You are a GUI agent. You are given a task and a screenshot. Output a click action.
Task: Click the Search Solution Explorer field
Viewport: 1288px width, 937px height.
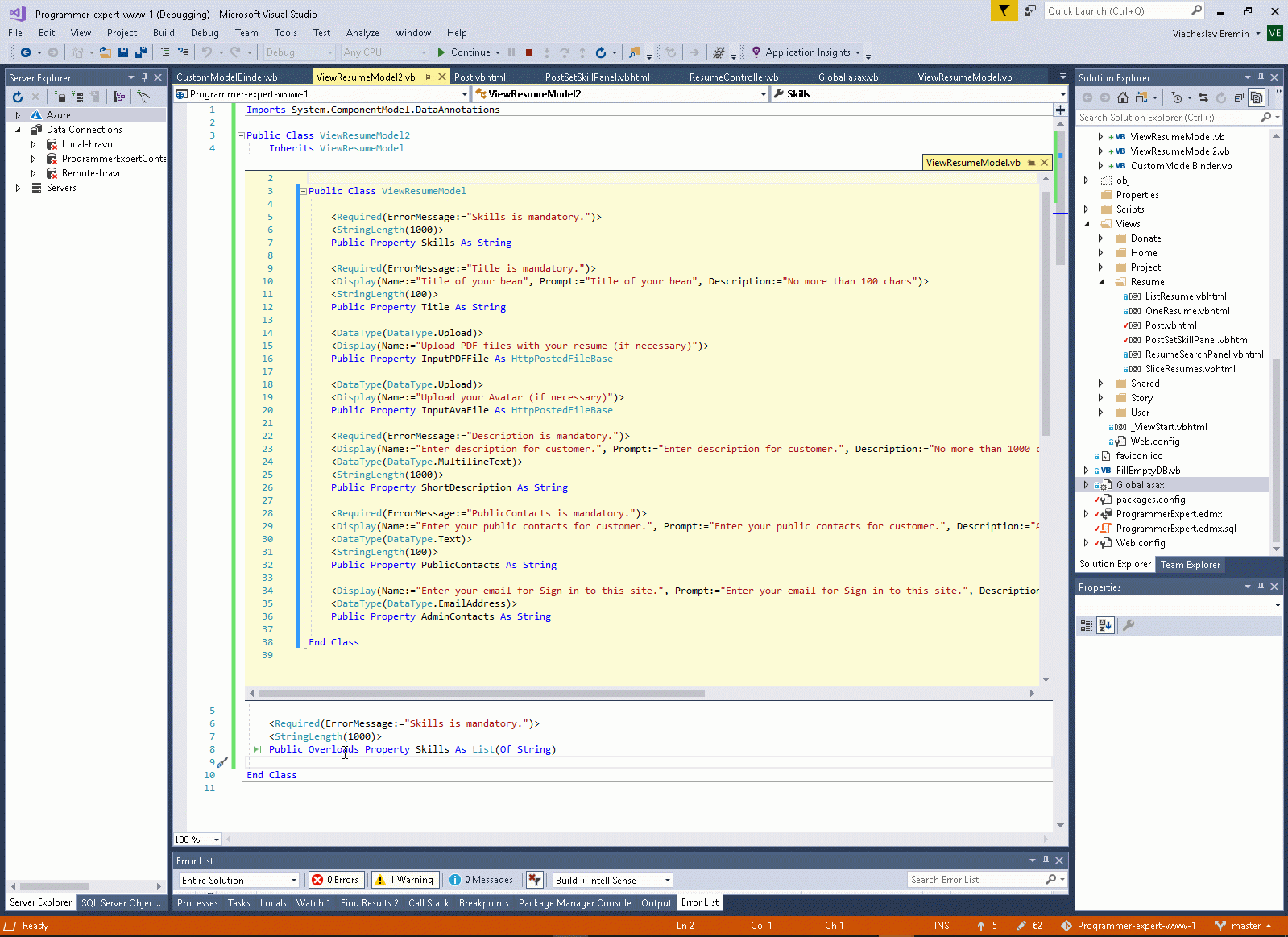[x=1168, y=118]
